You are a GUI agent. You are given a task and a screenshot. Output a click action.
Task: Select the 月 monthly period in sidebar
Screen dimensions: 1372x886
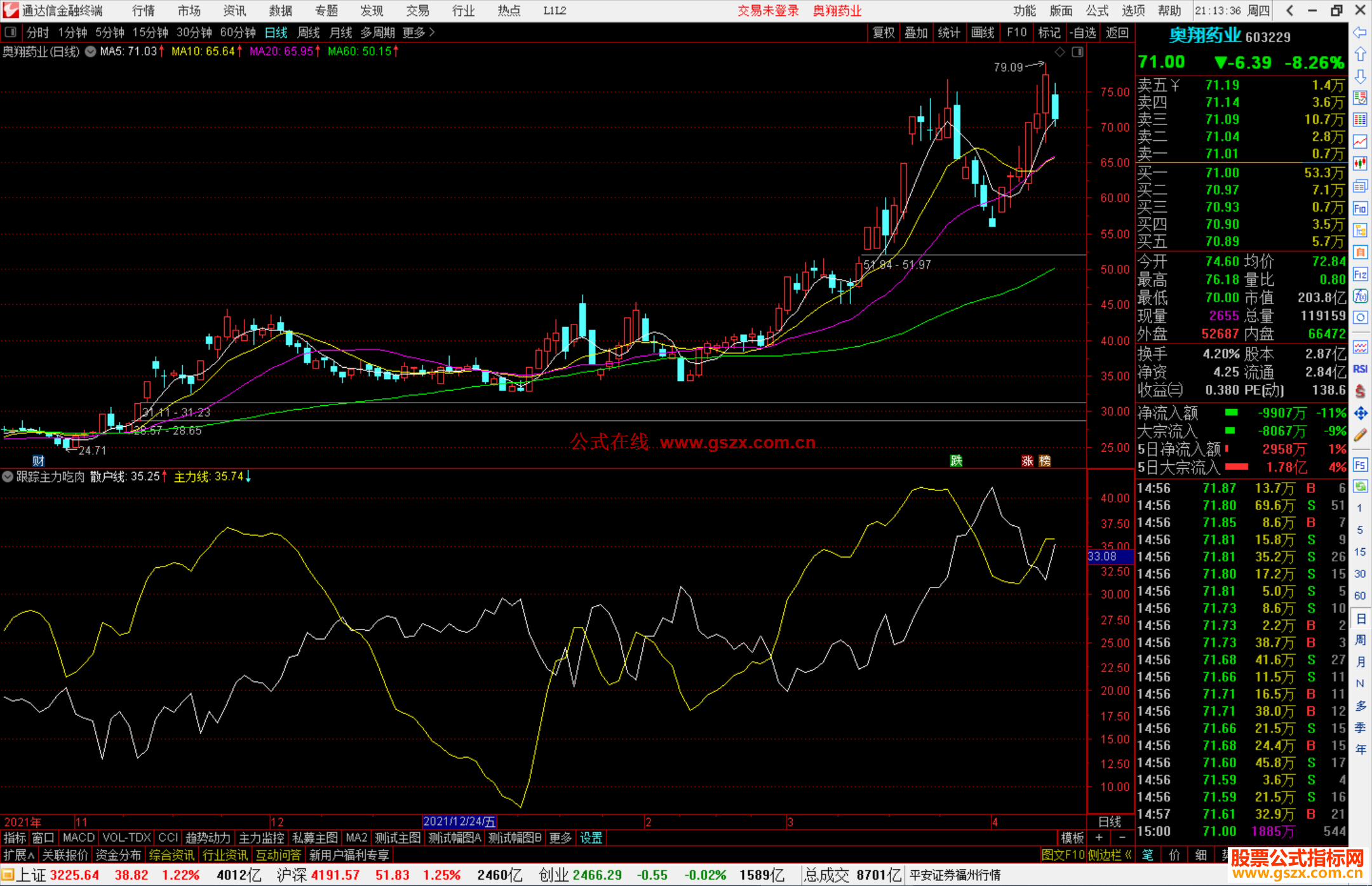[1360, 661]
